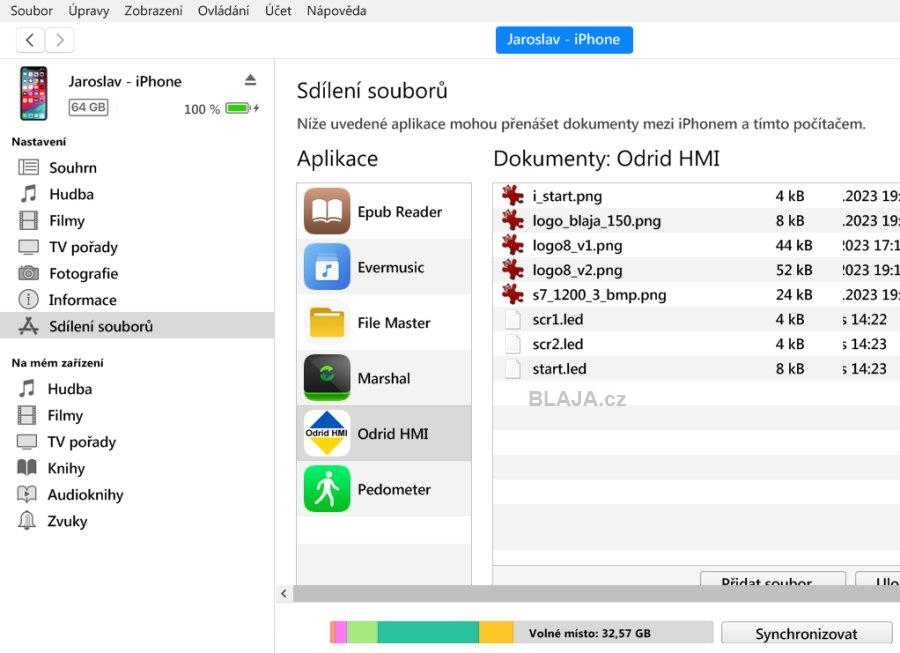Viewport: 900px width, 653px height.
Task: Select file scr2.led
Action: click(696, 344)
